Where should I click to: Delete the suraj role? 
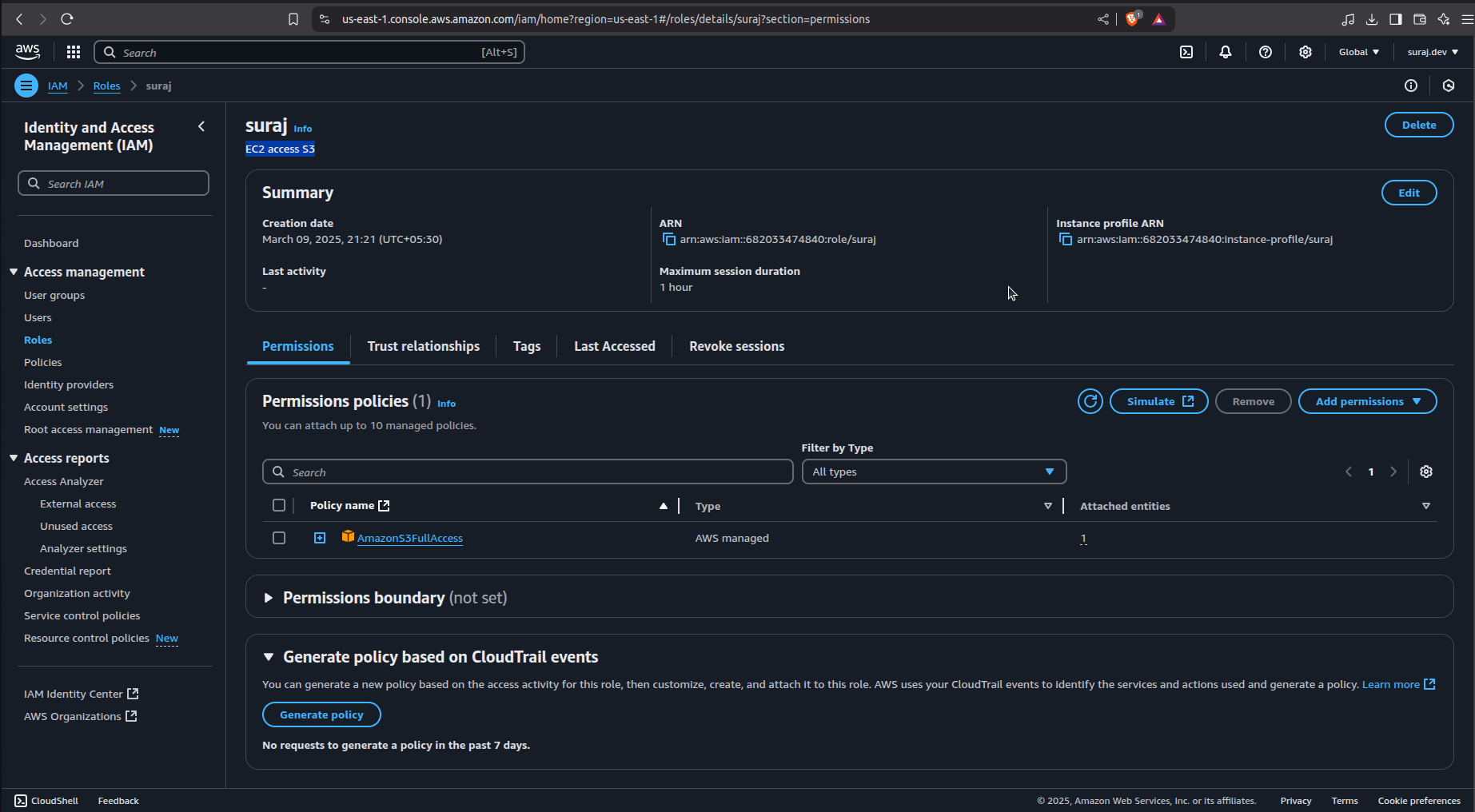click(x=1419, y=125)
